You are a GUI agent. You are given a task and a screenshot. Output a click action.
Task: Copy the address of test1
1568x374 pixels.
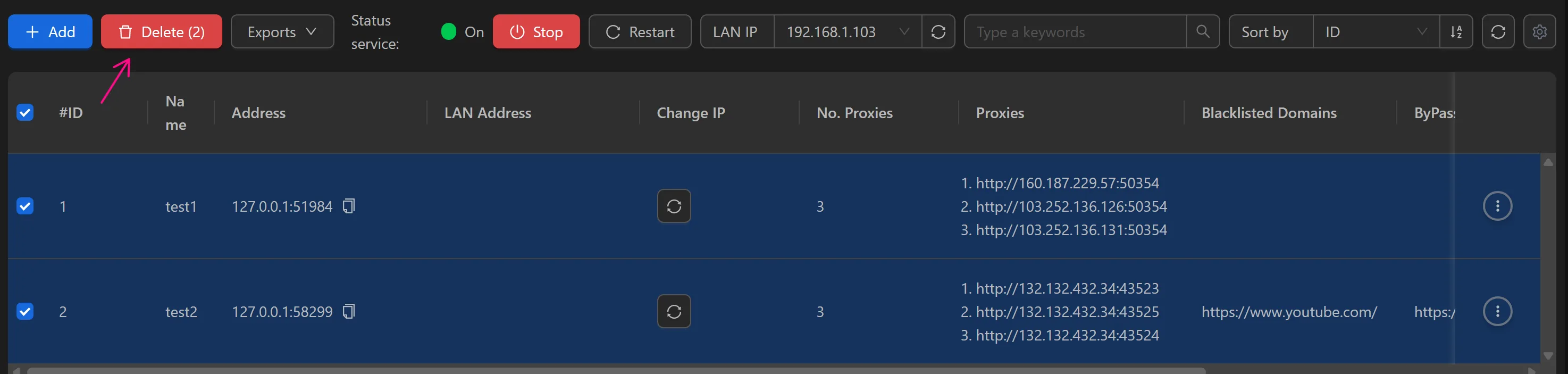pos(348,206)
